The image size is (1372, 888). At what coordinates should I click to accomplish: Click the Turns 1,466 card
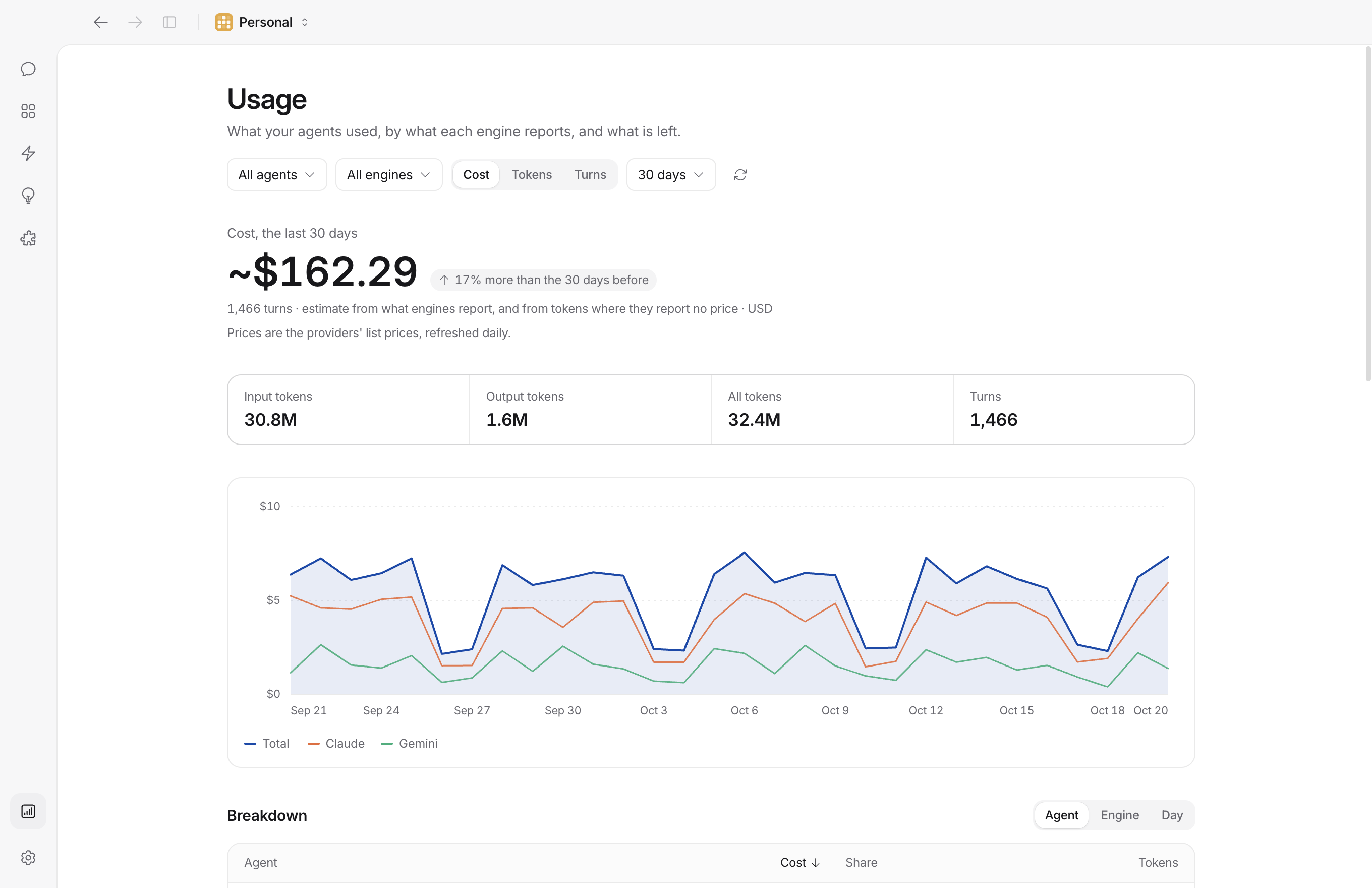coord(1074,410)
